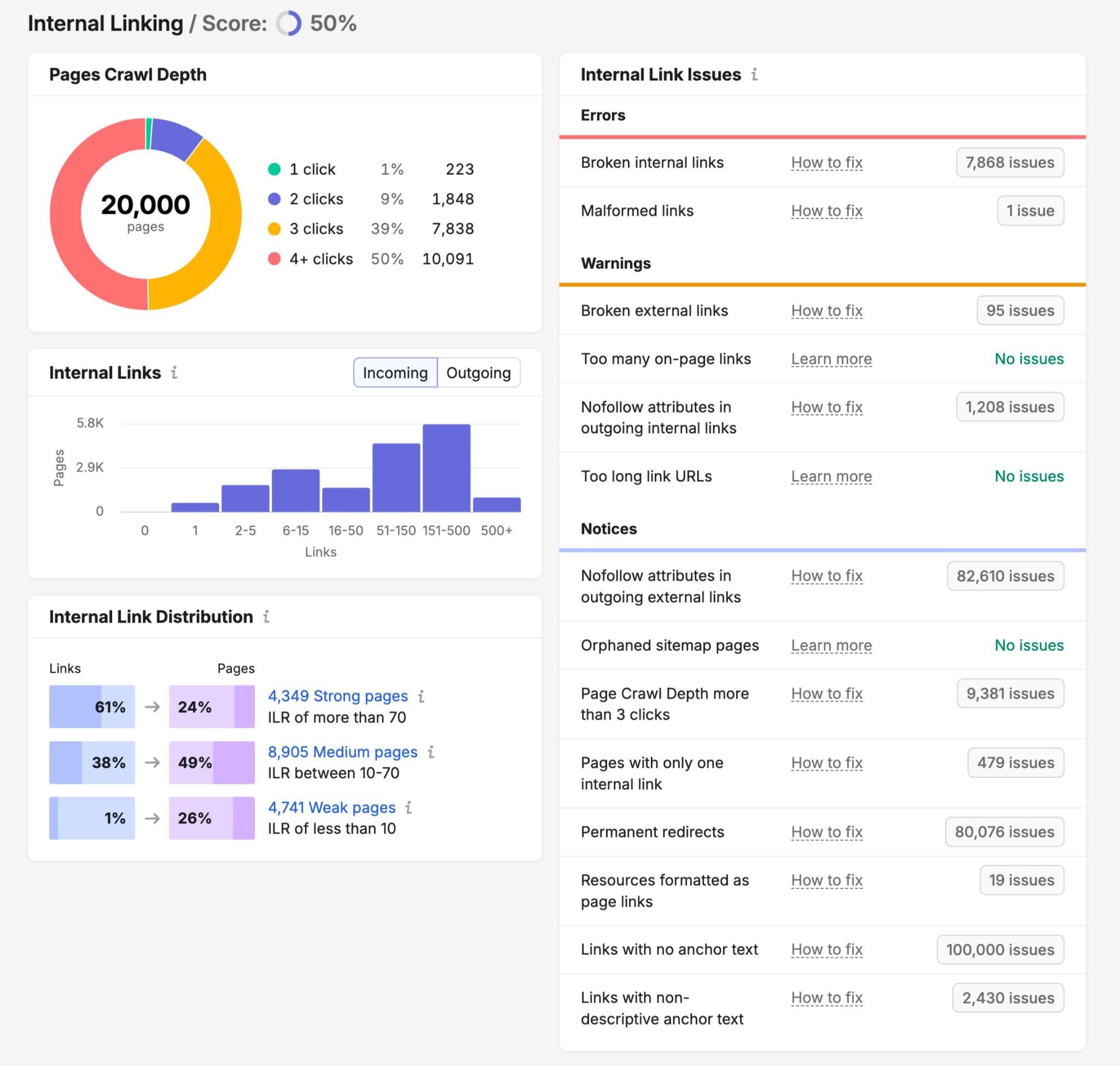
Task: Click the 51-150 links histogram bar
Action: pos(396,477)
